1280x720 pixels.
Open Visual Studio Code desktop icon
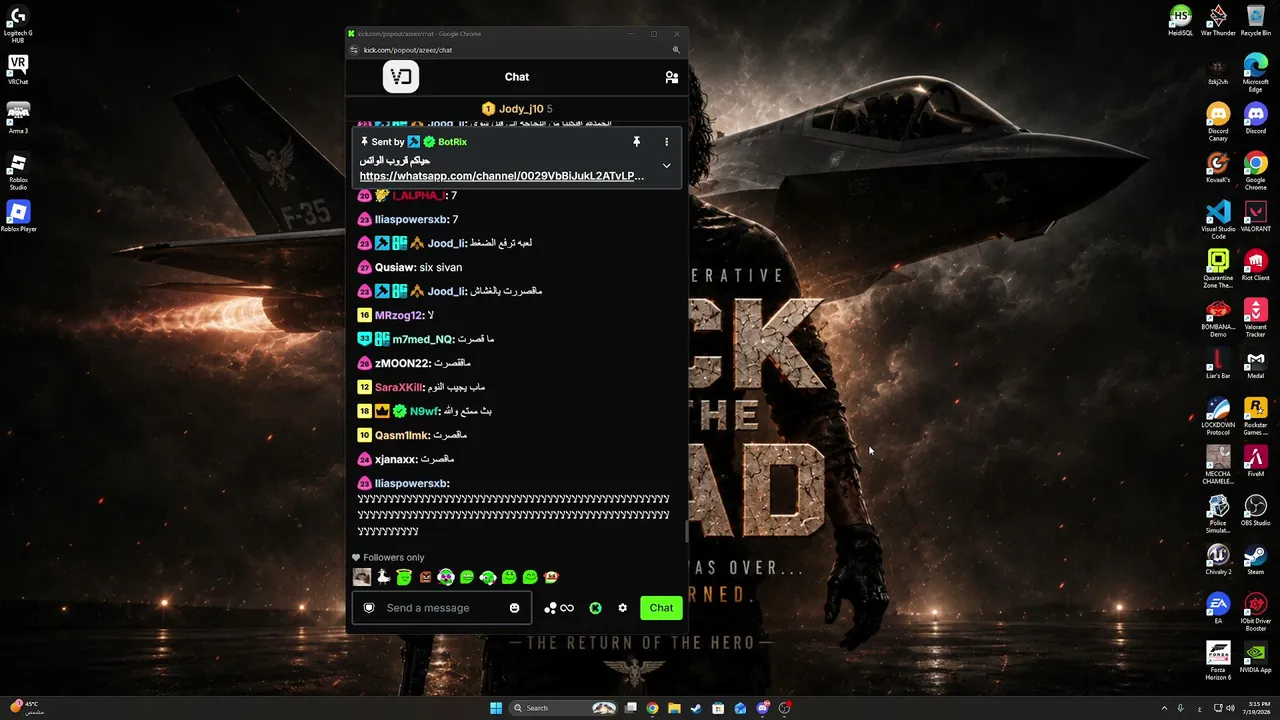tap(1218, 220)
